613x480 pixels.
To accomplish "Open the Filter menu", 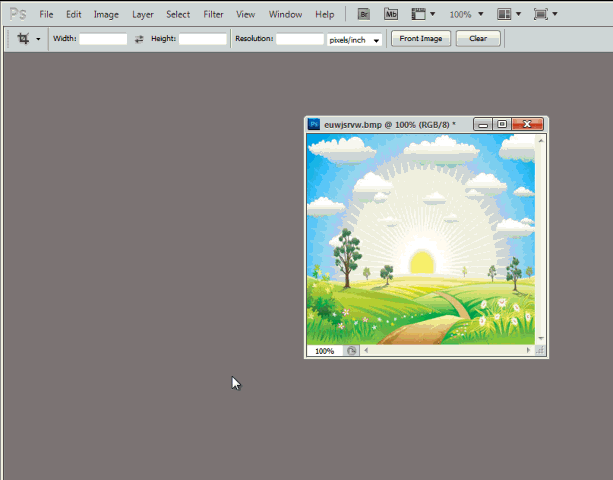I will tap(213, 15).
